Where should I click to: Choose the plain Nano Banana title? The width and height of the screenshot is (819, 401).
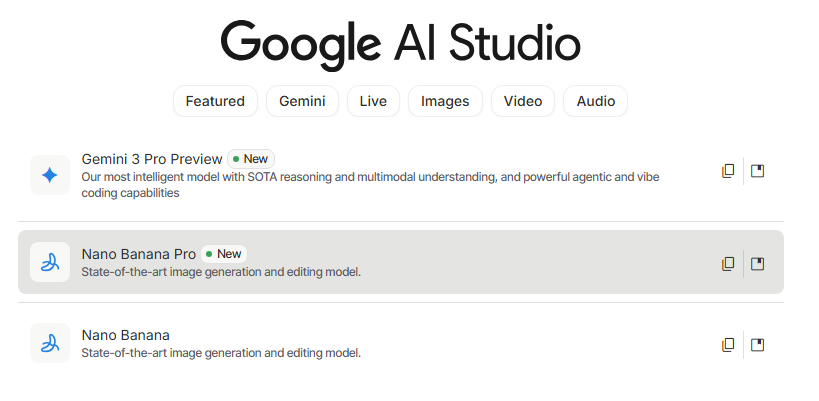[125, 335]
